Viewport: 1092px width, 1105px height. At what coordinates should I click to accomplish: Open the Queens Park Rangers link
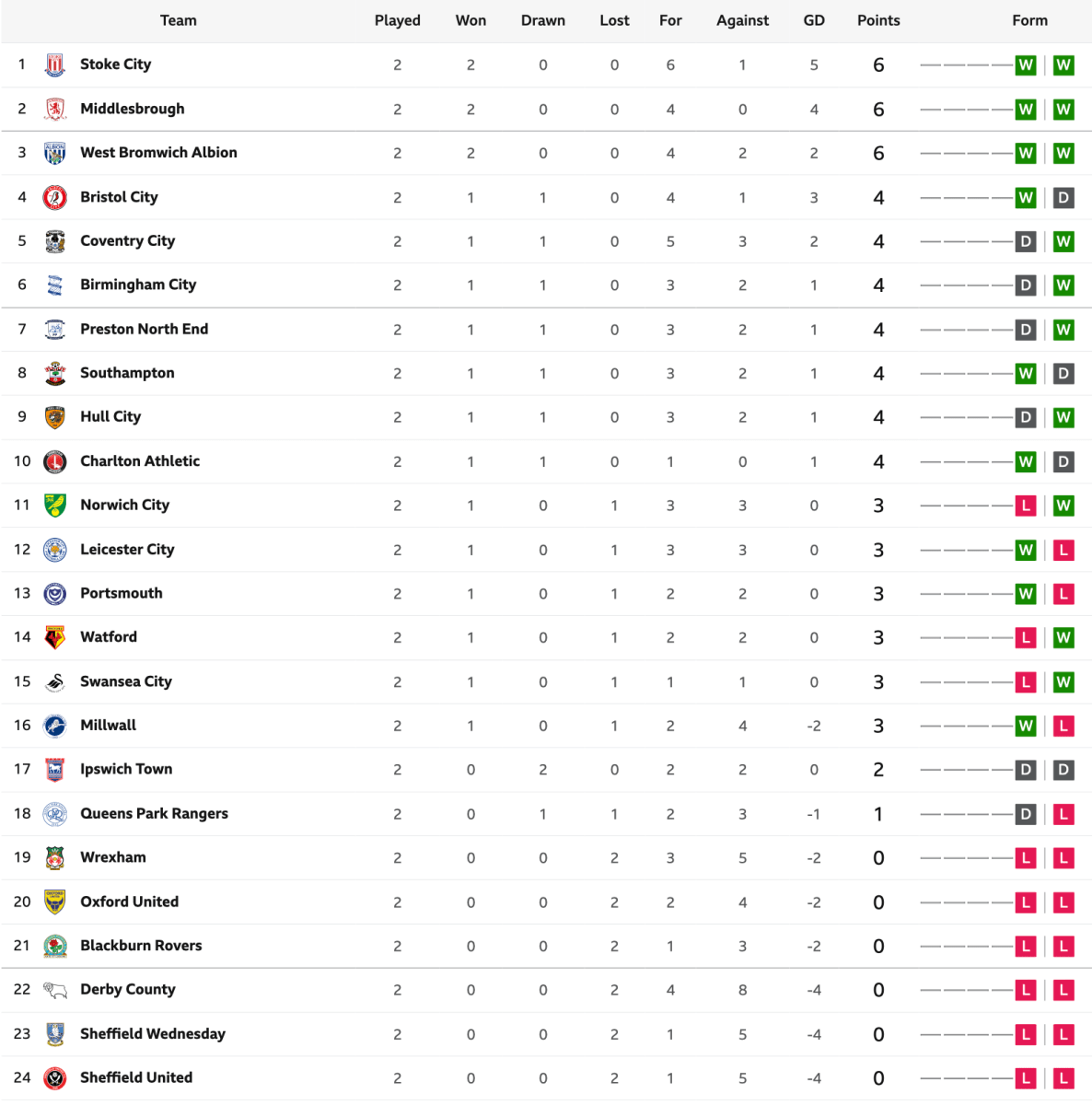click(154, 814)
